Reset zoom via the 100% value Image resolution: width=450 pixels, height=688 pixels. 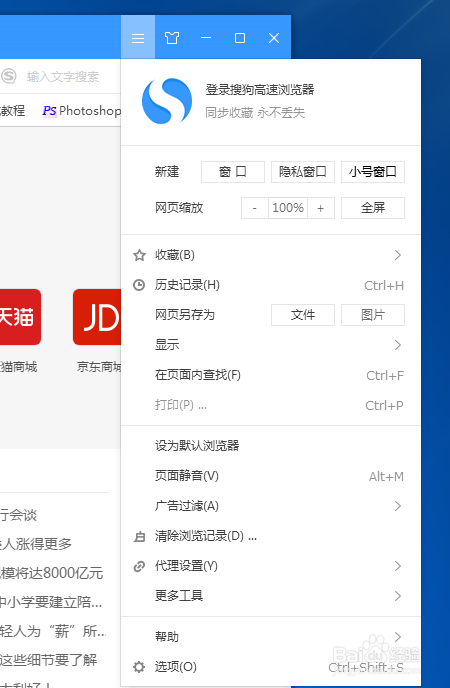288,208
